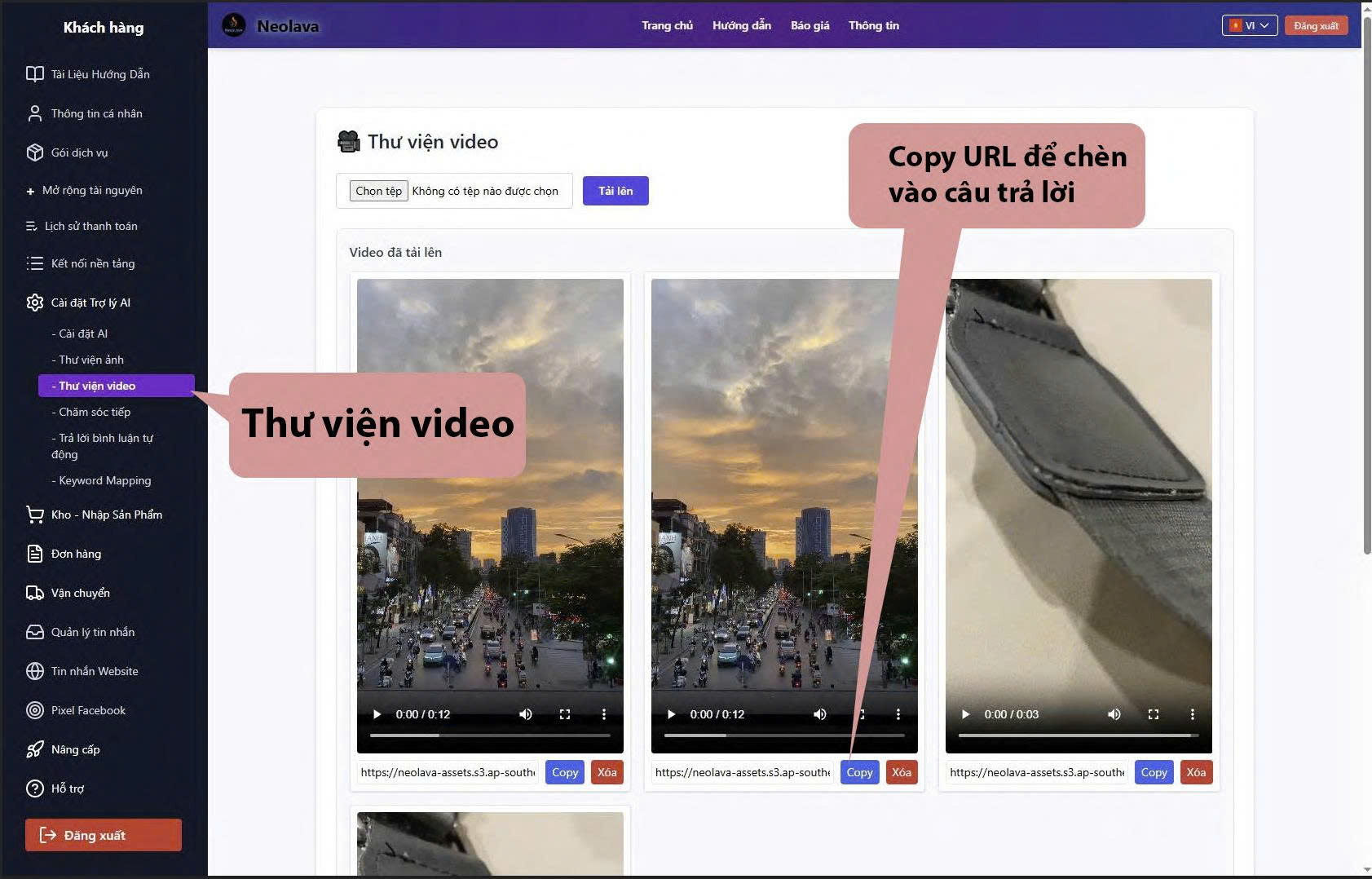Open the Cài đặt Trợ lý AI gear icon
The width and height of the screenshot is (1372, 879).
[34, 302]
